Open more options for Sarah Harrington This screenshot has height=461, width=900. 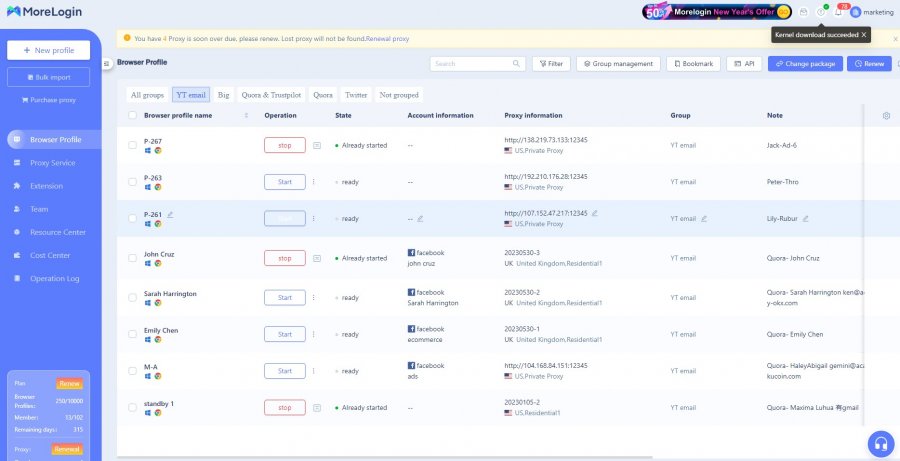(x=313, y=297)
